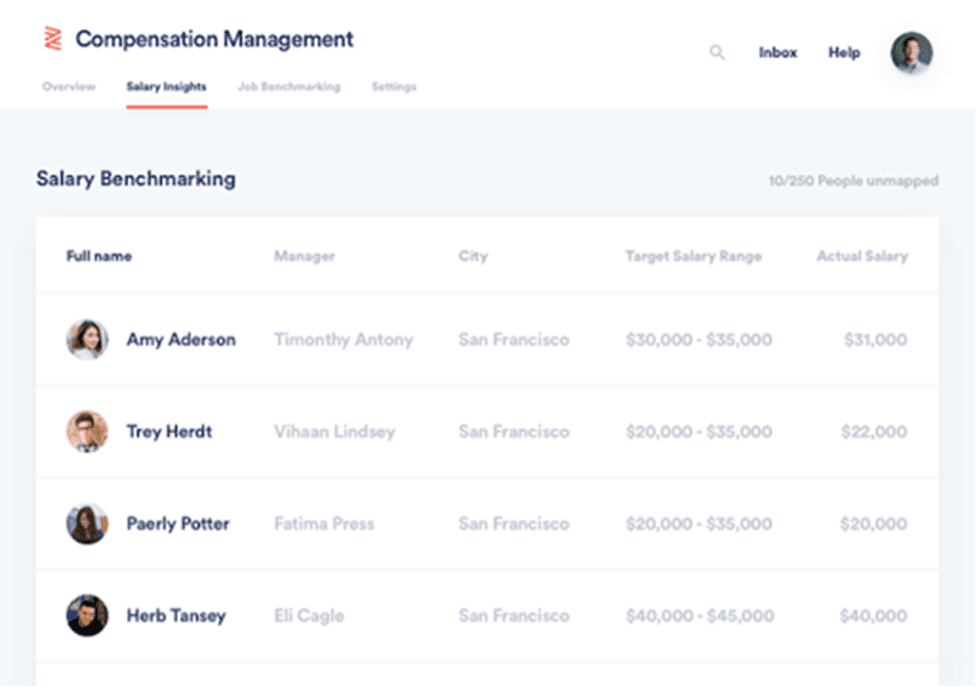The height and width of the screenshot is (689, 979).
Task: Open the Job Benchmarking tab
Action: point(289,87)
